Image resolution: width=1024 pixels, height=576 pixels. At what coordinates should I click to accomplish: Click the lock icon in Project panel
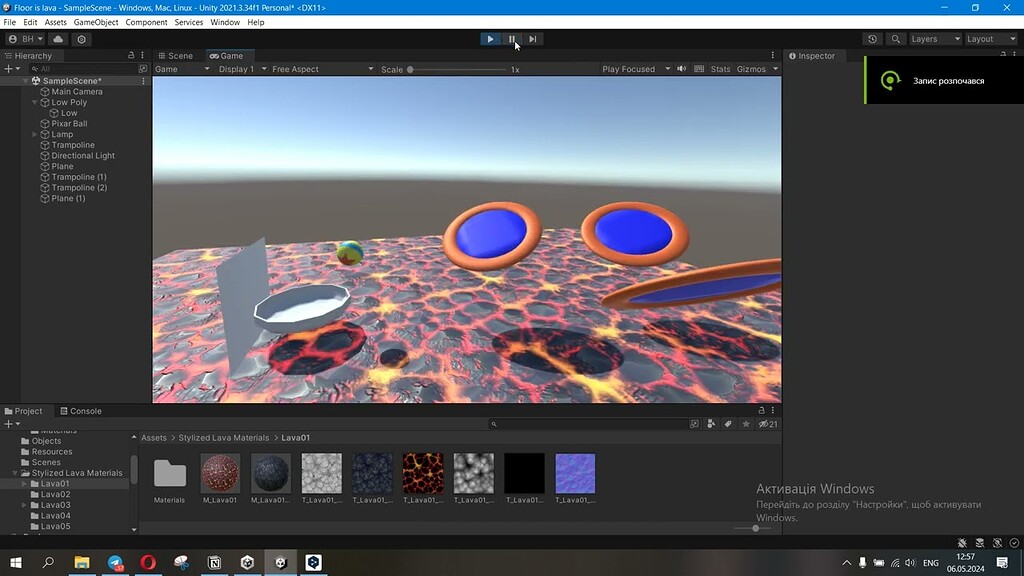click(x=759, y=410)
